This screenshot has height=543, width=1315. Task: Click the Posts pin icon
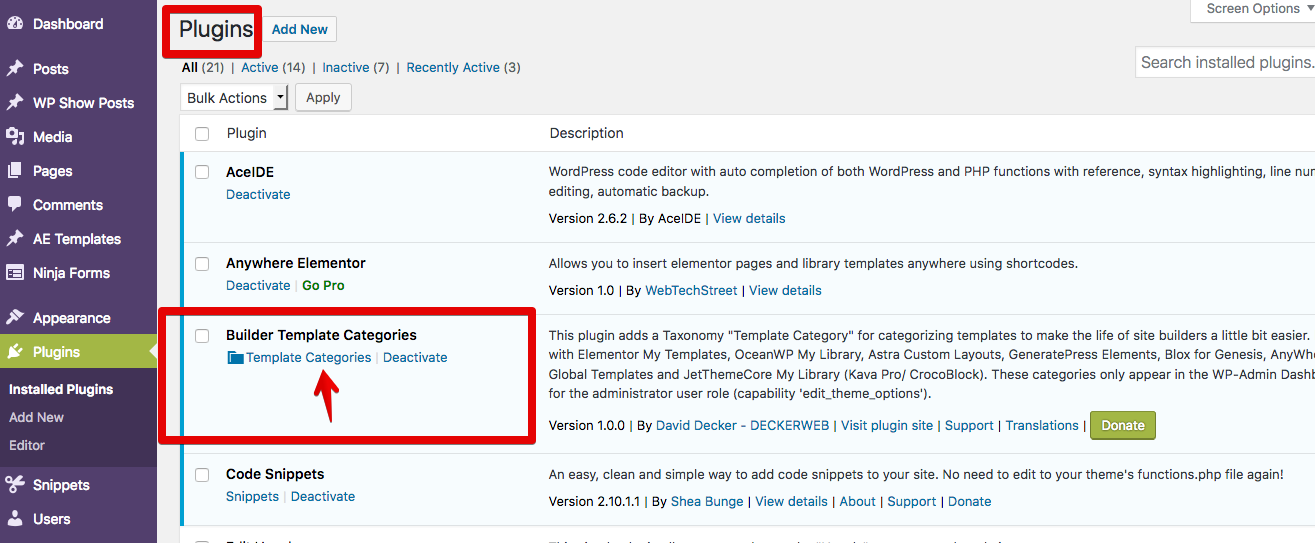pos(15,69)
